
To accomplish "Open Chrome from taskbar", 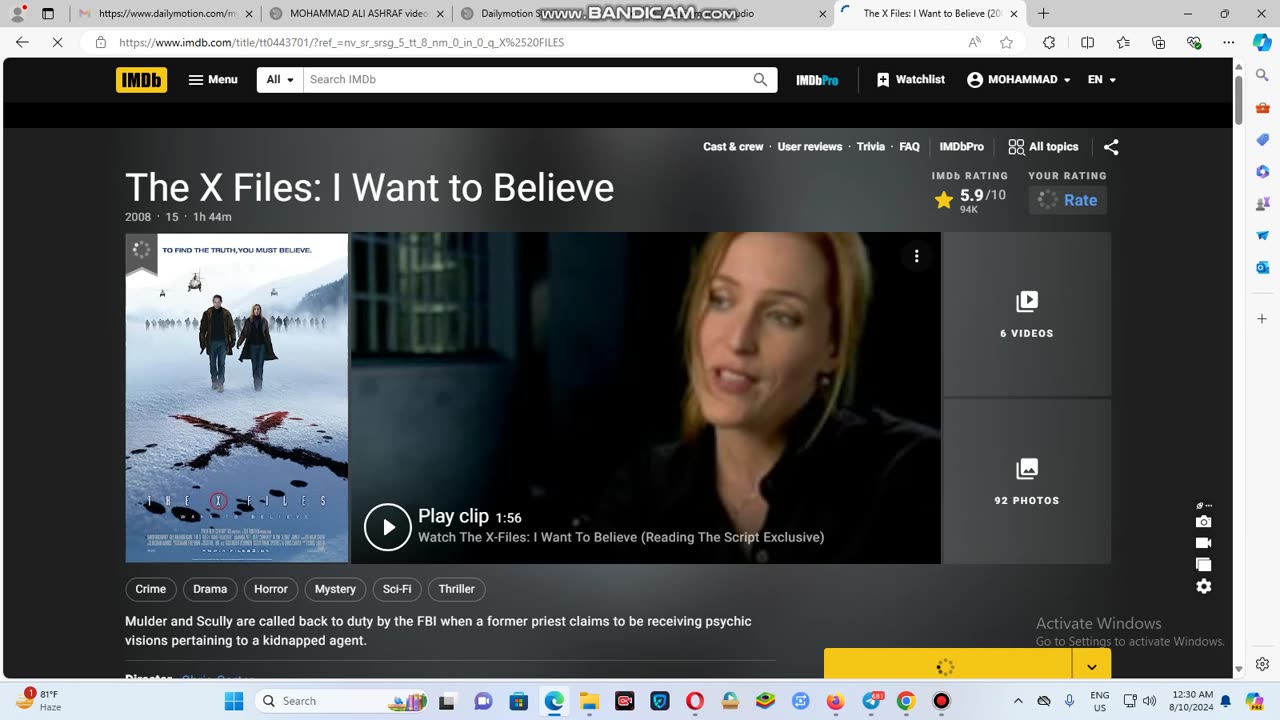I will point(906,701).
